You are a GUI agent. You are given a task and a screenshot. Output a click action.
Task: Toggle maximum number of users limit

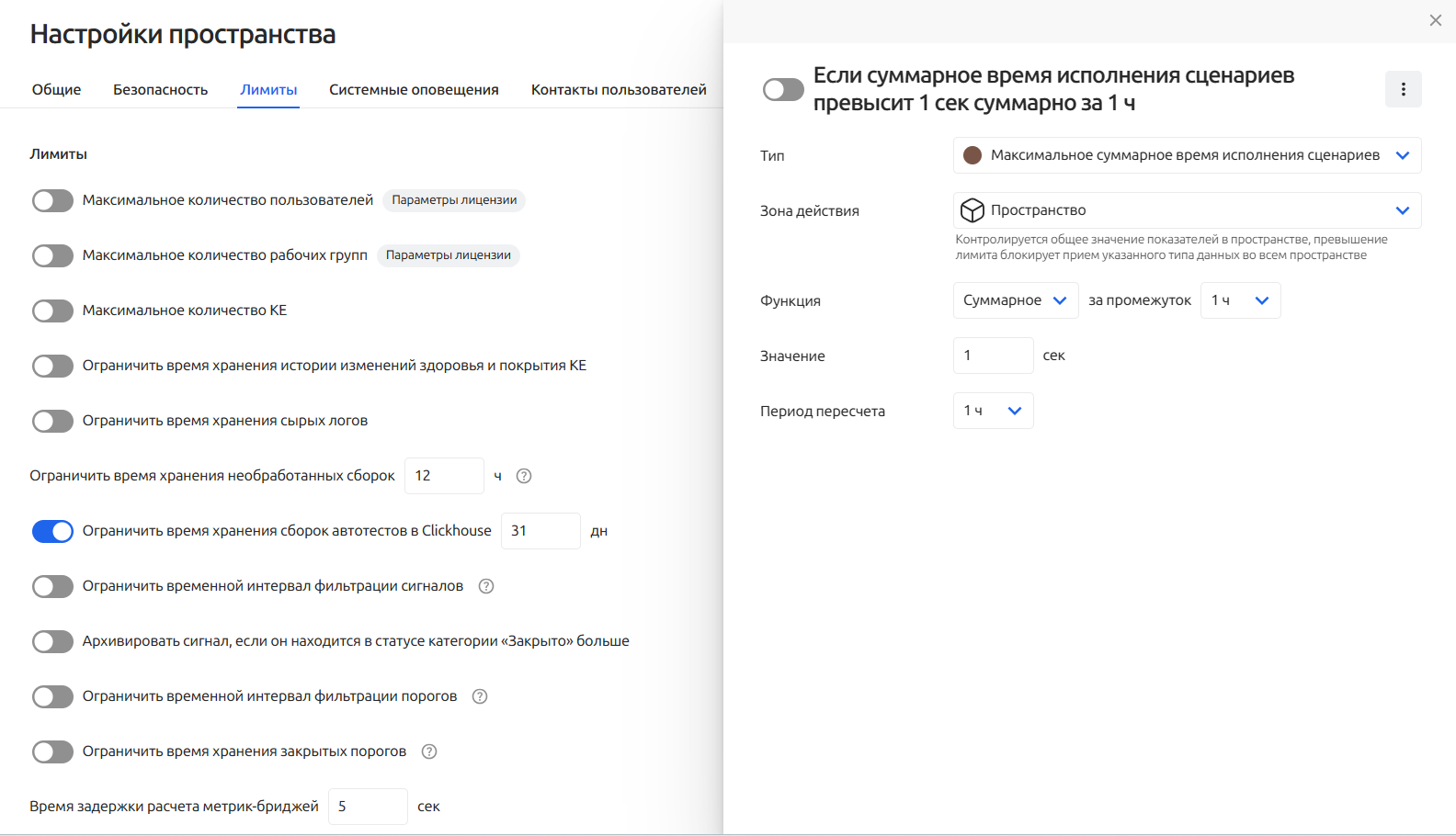pos(52,200)
